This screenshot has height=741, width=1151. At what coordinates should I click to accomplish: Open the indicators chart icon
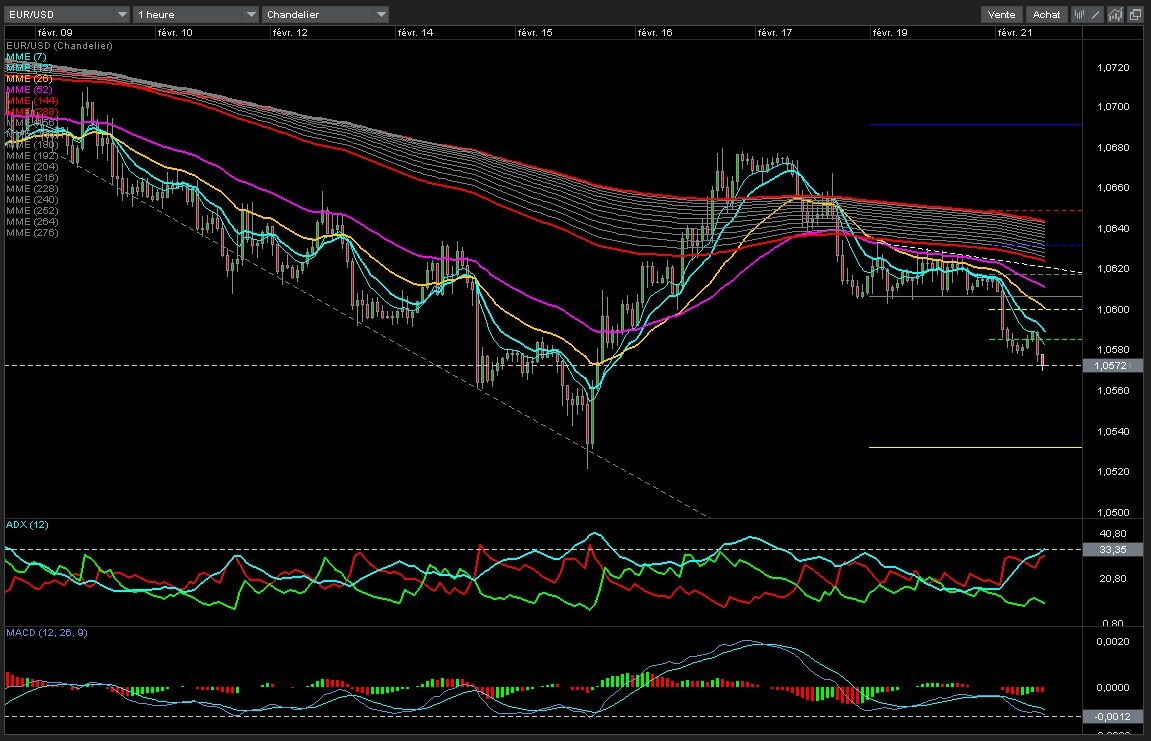coord(1115,14)
